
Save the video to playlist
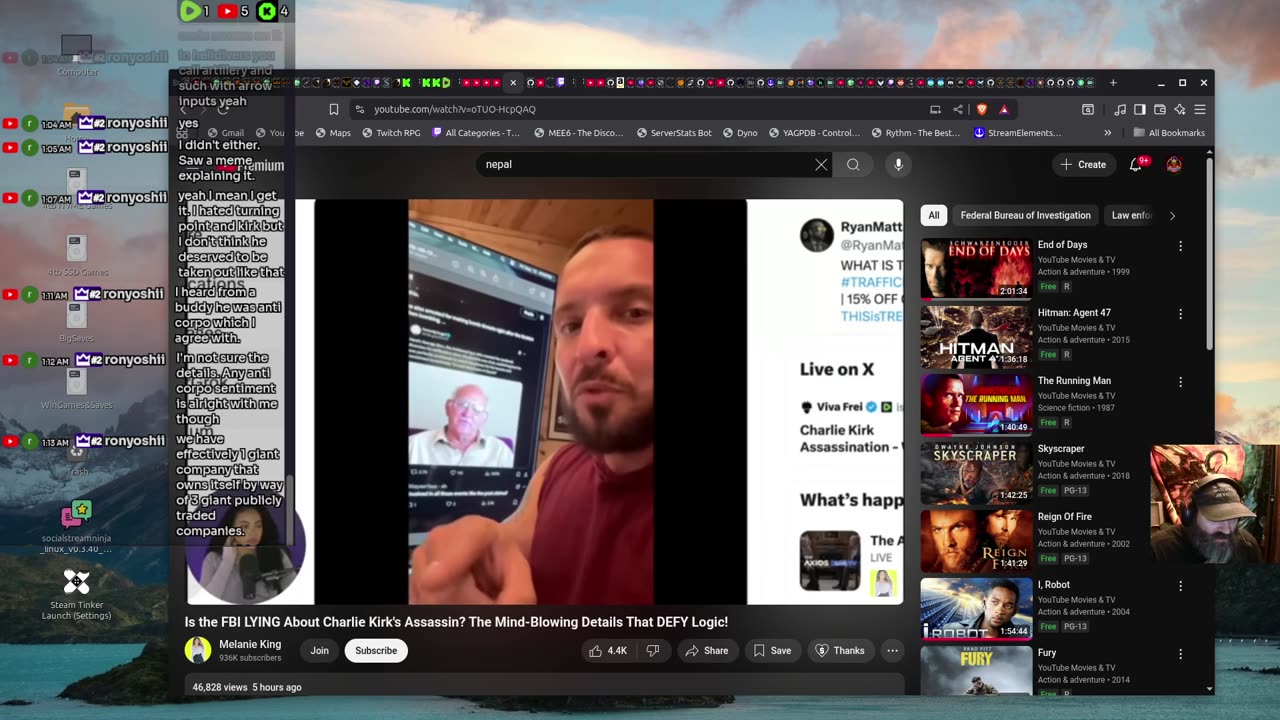(x=772, y=651)
